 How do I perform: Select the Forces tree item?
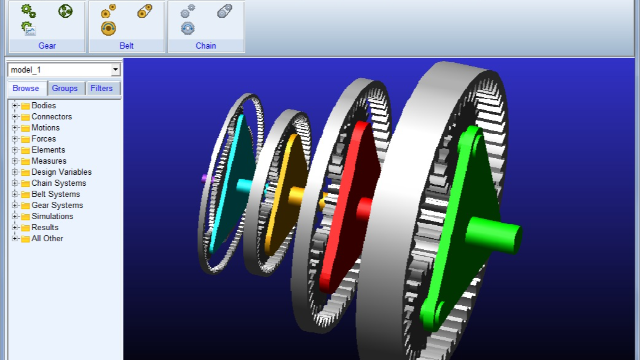[44, 138]
